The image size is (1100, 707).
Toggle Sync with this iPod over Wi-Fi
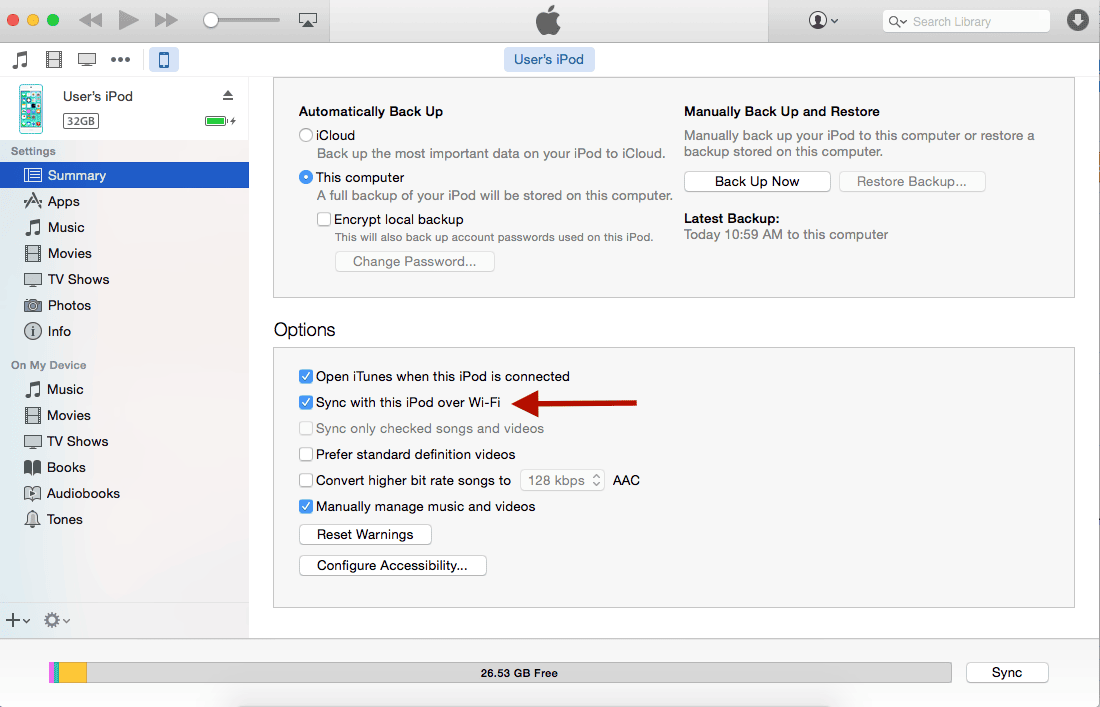(x=306, y=403)
